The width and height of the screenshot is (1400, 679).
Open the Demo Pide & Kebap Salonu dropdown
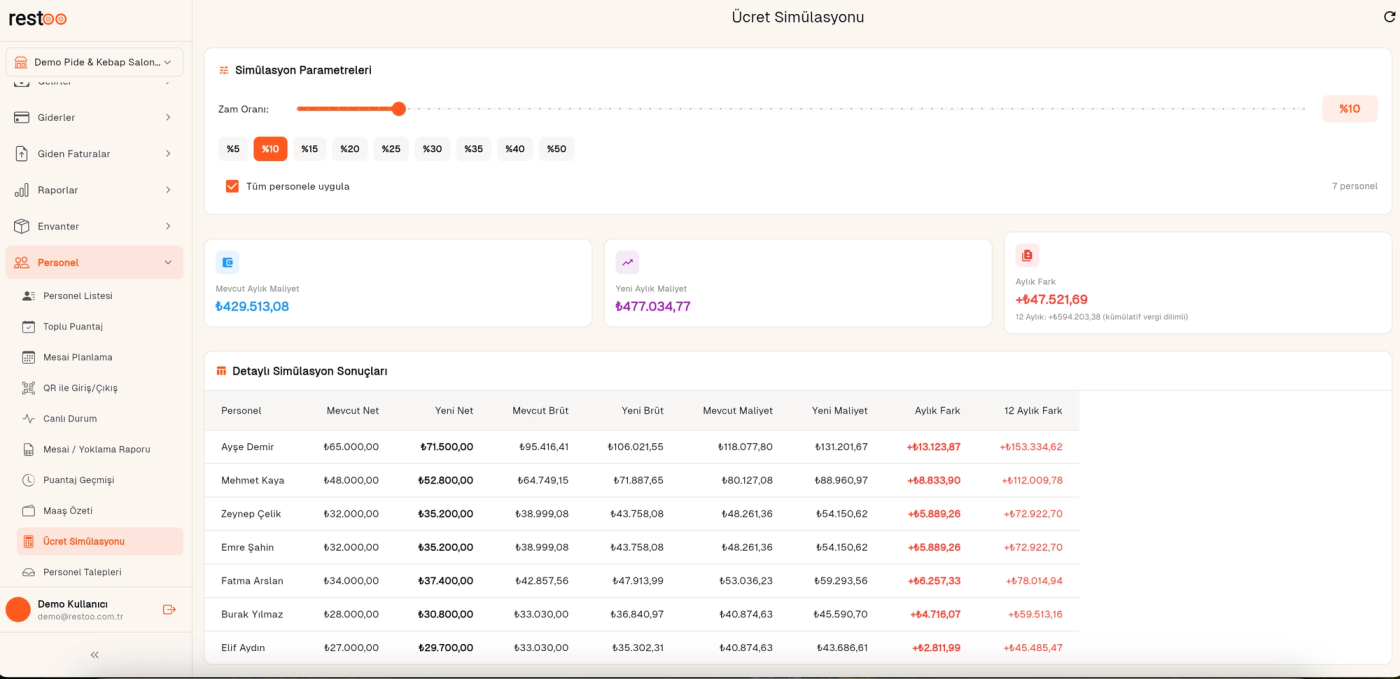pyautogui.click(x=95, y=62)
